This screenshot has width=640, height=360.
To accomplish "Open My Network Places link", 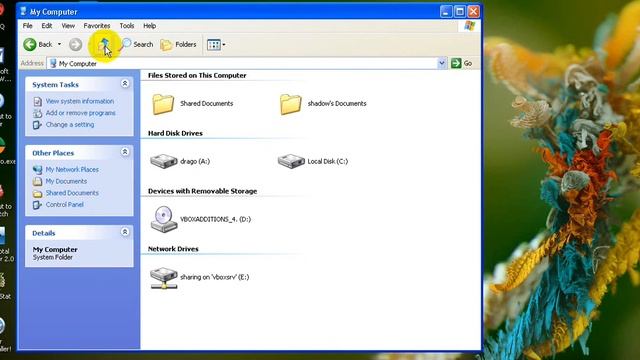I will point(72,169).
